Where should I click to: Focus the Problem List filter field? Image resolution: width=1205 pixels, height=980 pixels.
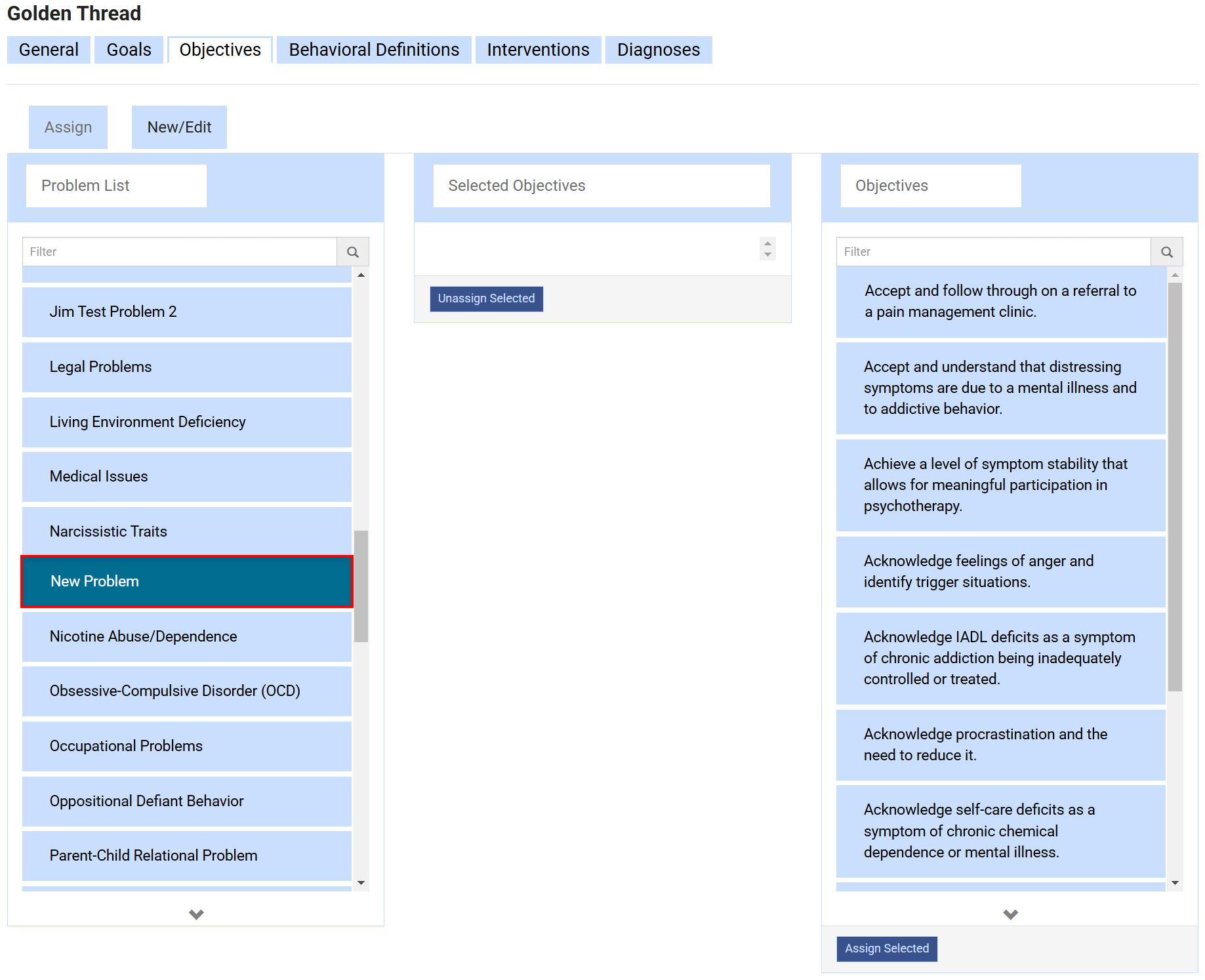180,252
